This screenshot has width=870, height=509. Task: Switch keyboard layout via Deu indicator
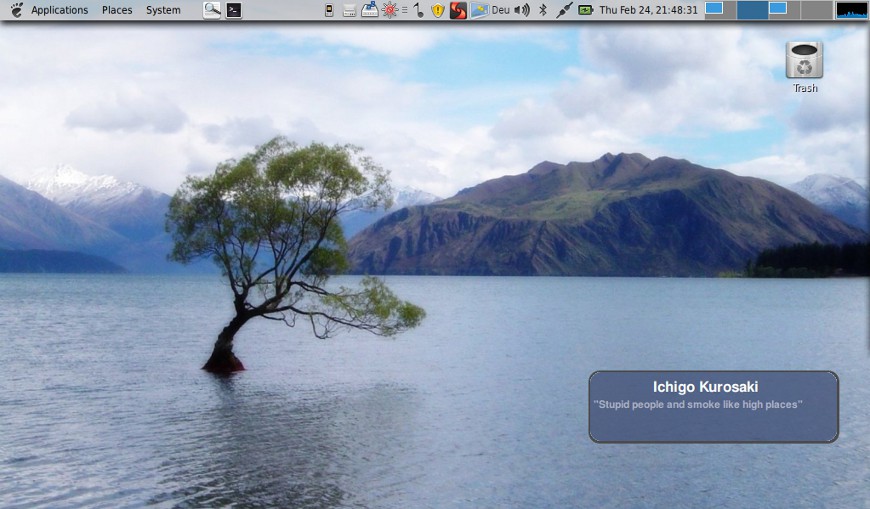tap(500, 10)
